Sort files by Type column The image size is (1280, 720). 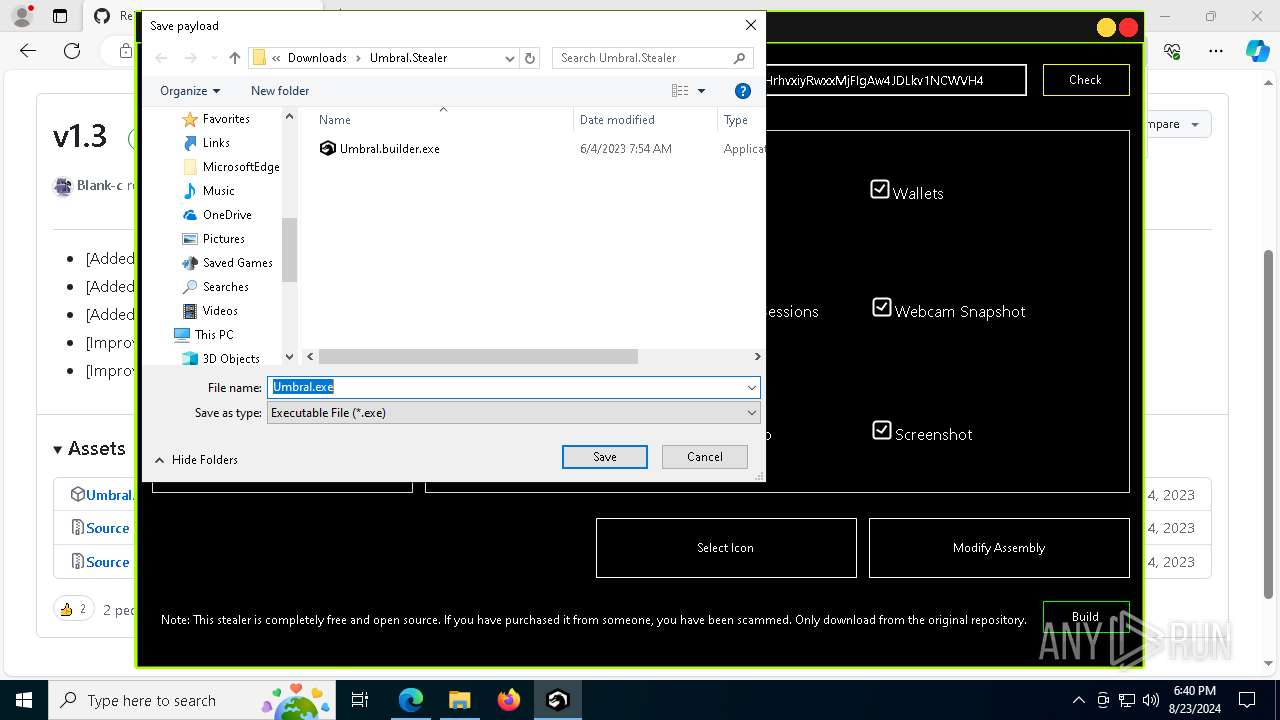(736, 120)
